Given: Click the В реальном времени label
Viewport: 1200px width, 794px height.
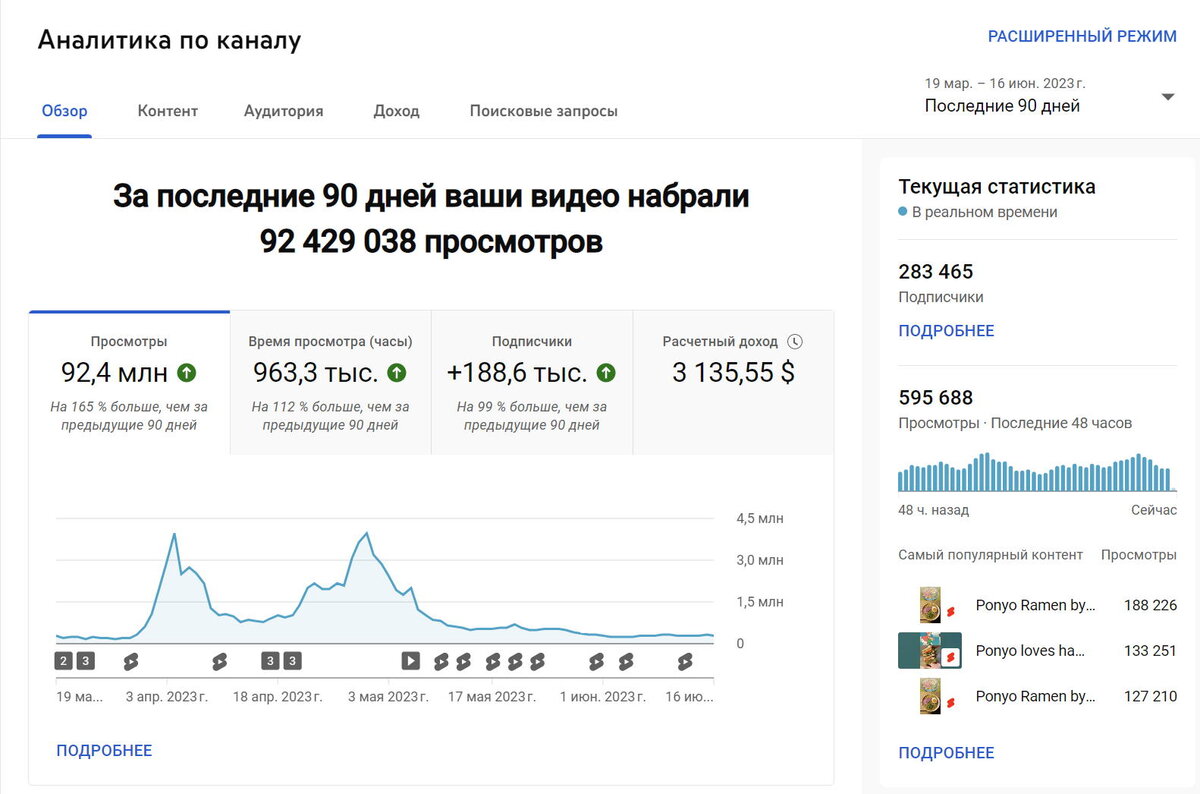Looking at the screenshot, I should pyautogui.click(x=984, y=212).
